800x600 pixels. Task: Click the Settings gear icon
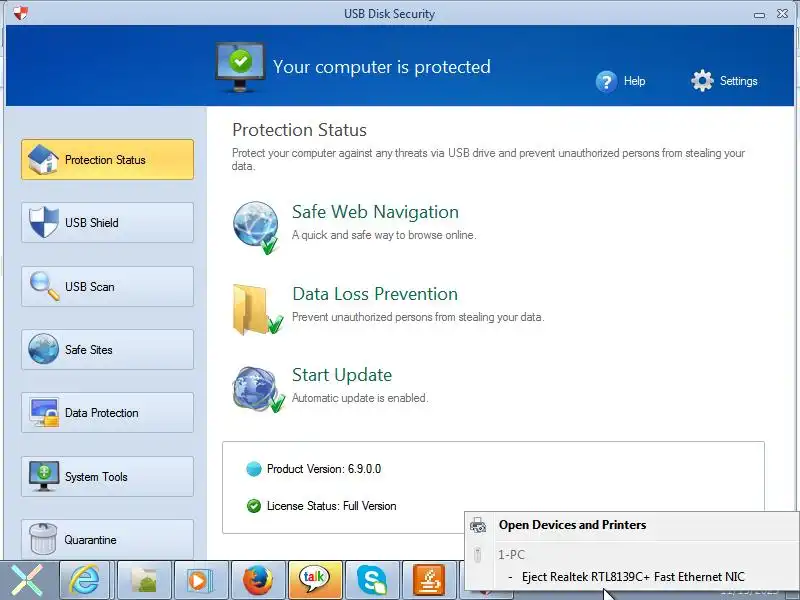pos(703,81)
